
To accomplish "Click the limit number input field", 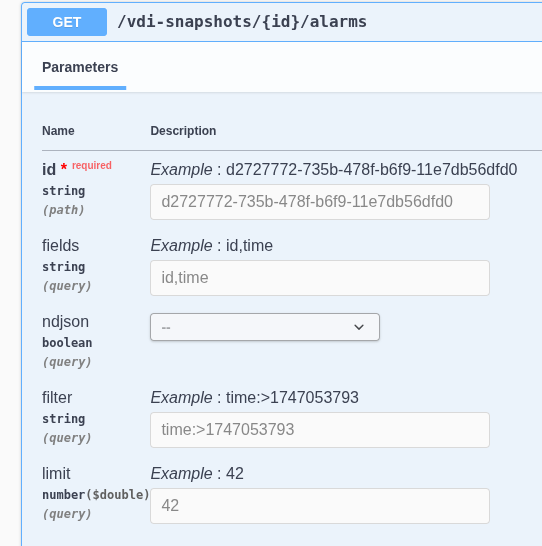I will (320, 506).
